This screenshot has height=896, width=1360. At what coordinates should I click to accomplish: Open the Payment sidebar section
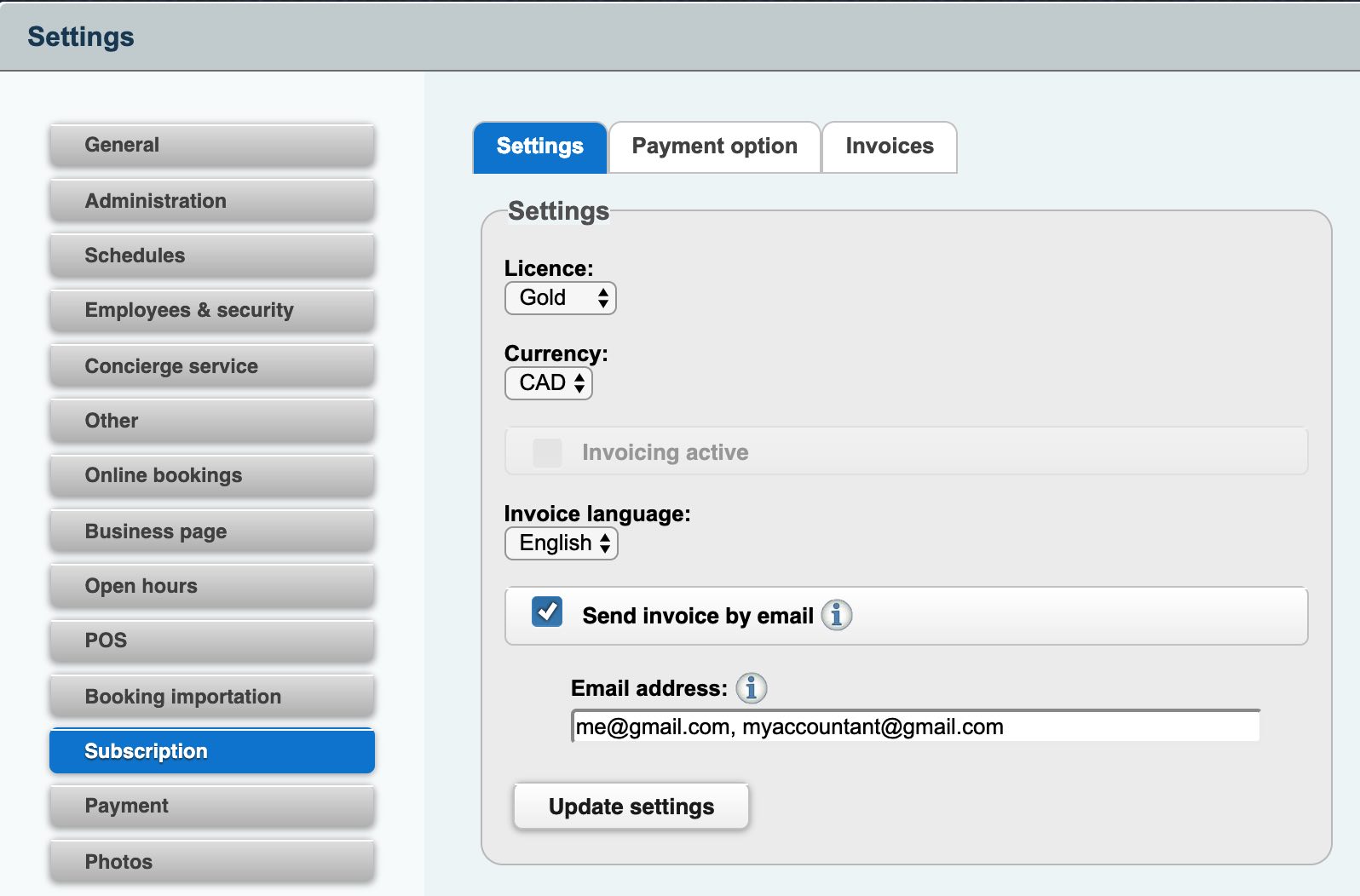pyautogui.click(x=212, y=807)
